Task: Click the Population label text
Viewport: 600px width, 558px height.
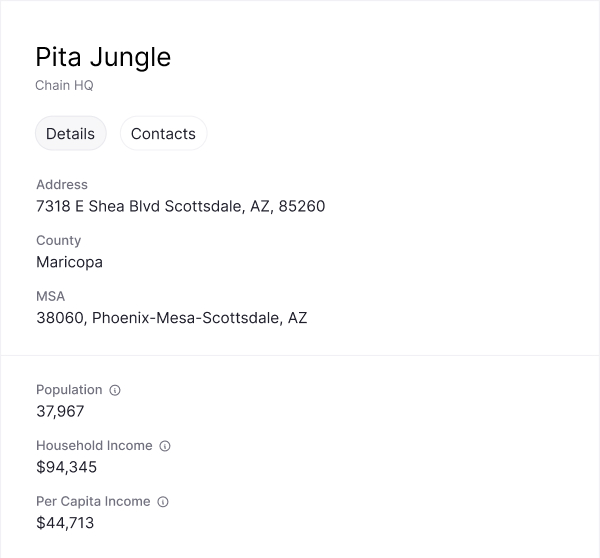Action: pyautogui.click(x=69, y=390)
